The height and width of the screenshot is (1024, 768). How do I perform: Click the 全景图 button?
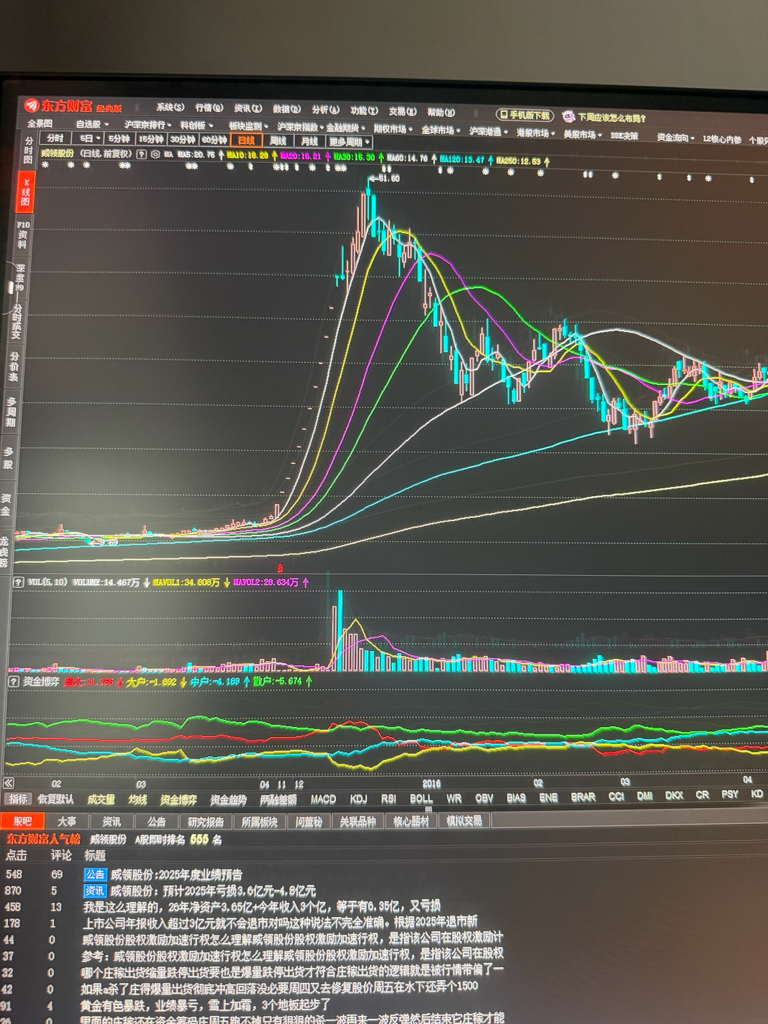pos(40,123)
